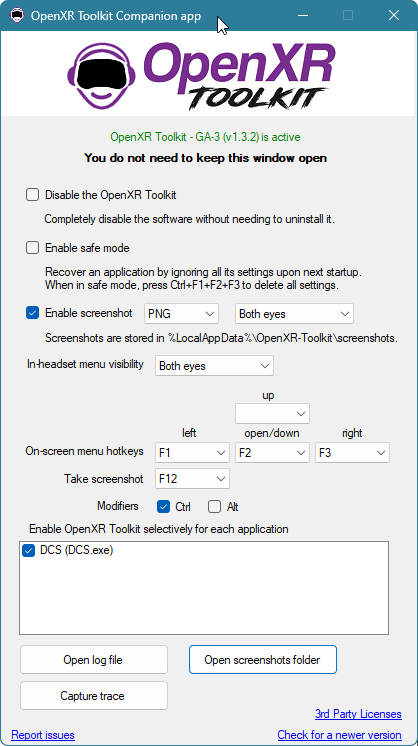Screen dimensions: 418x746
Task: Open the F1 left hotkey dropdown
Action: point(193,453)
